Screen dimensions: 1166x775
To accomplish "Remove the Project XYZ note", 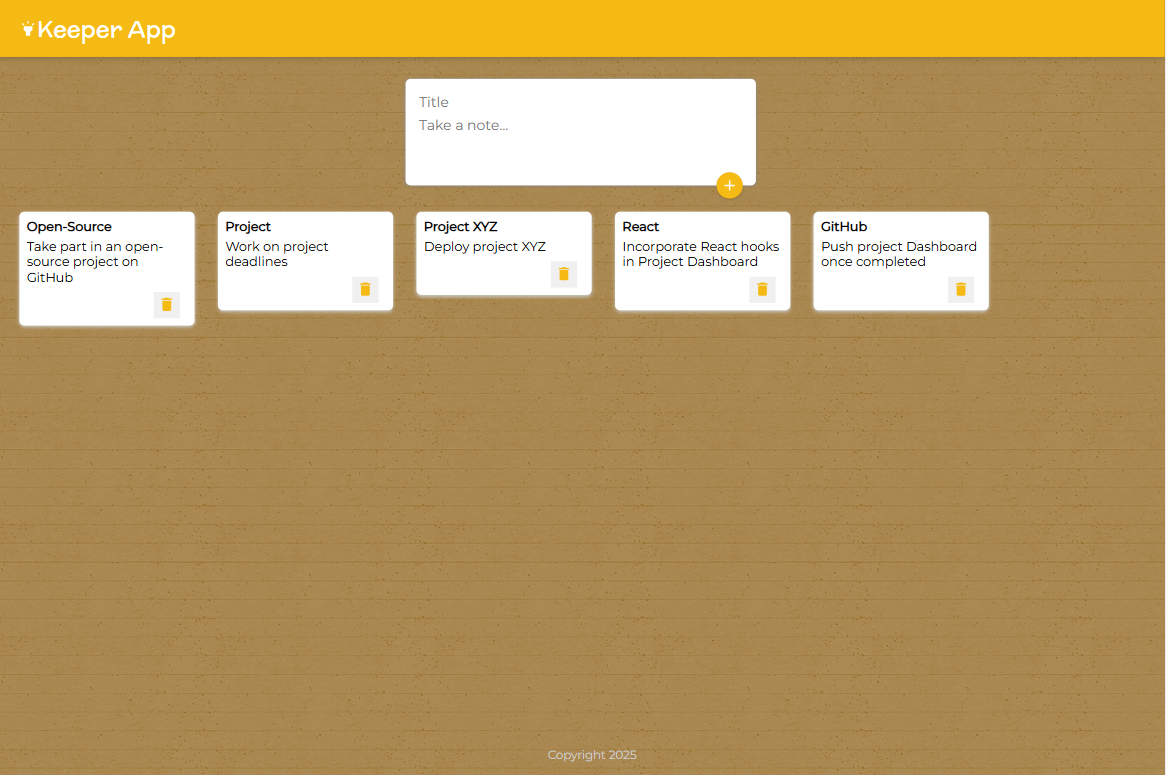I will pos(564,274).
